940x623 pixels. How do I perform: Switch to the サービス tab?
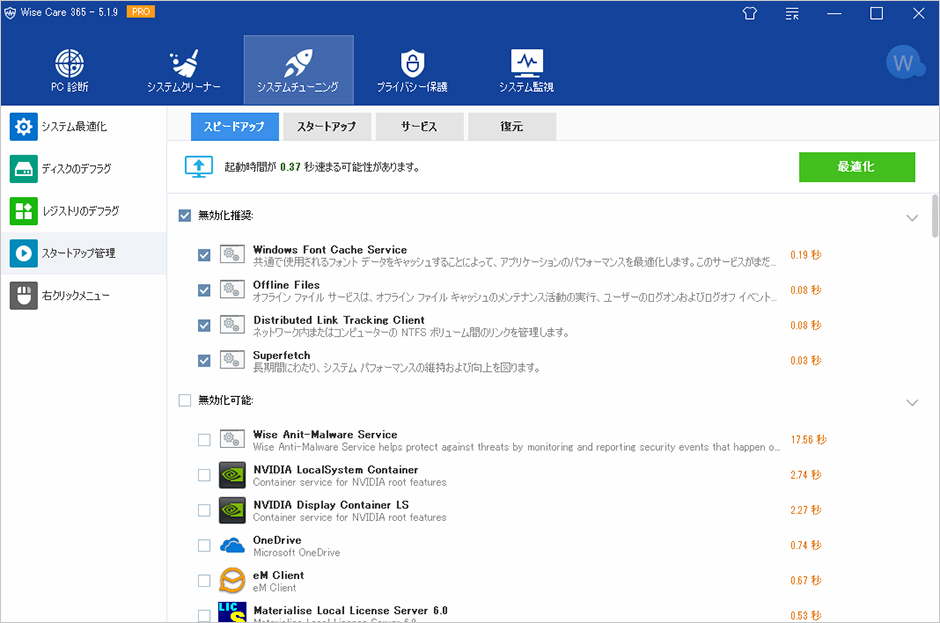pyautogui.click(x=419, y=127)
